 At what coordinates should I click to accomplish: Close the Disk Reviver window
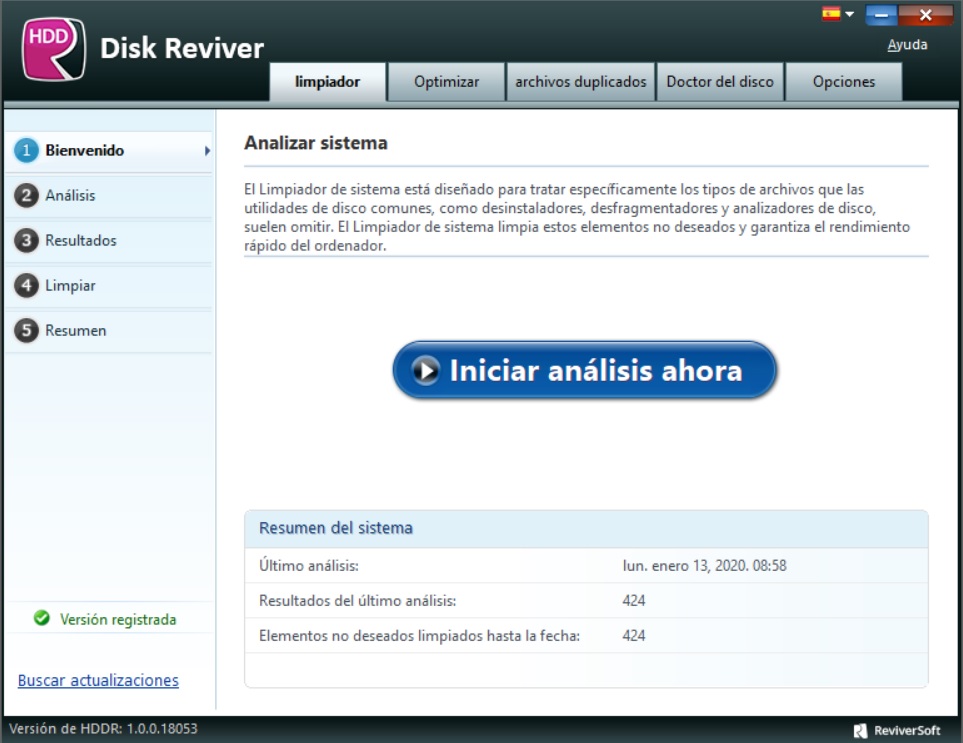[926, 15]
